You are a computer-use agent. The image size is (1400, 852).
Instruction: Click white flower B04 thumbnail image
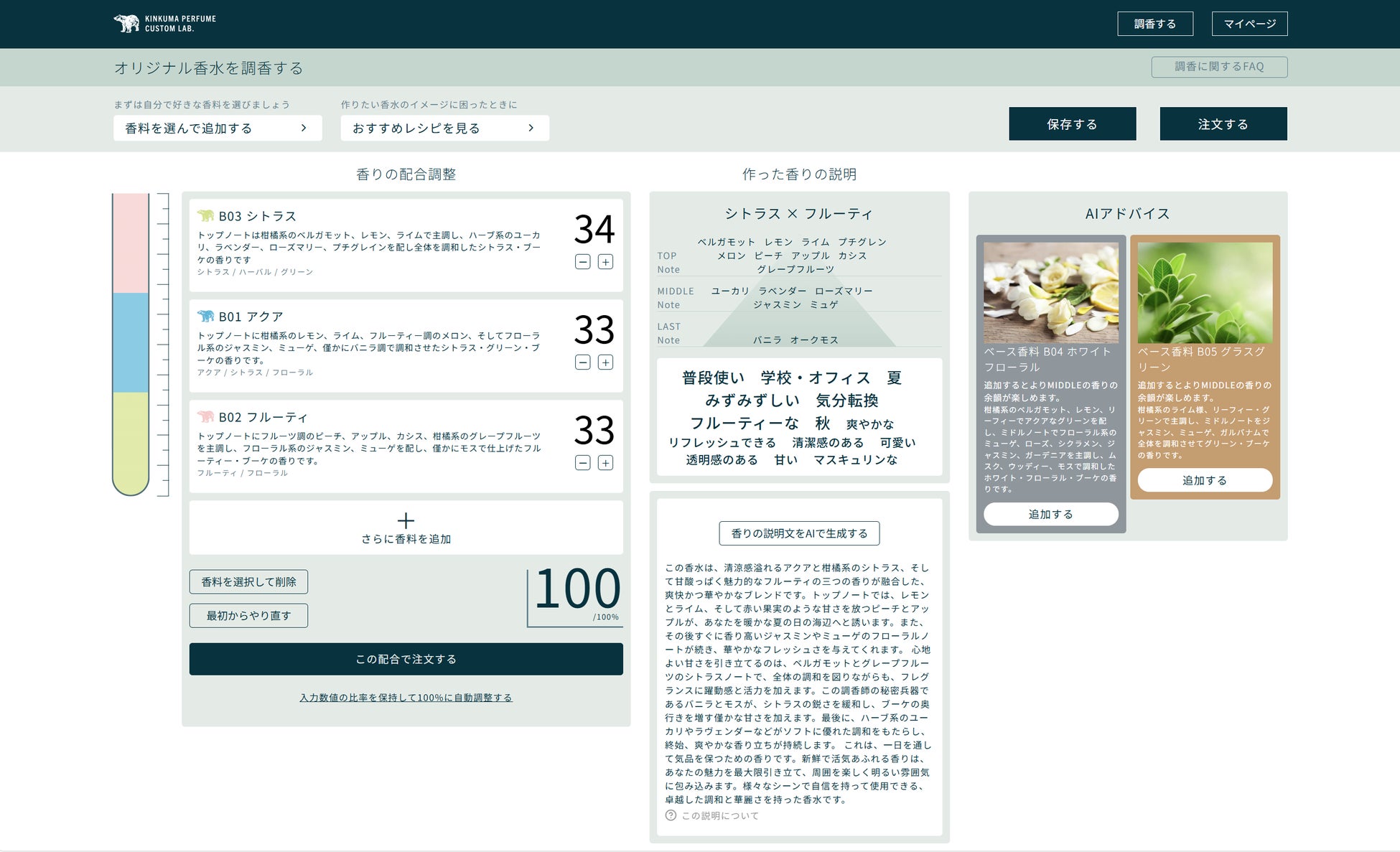click(x=1050, y=292)
